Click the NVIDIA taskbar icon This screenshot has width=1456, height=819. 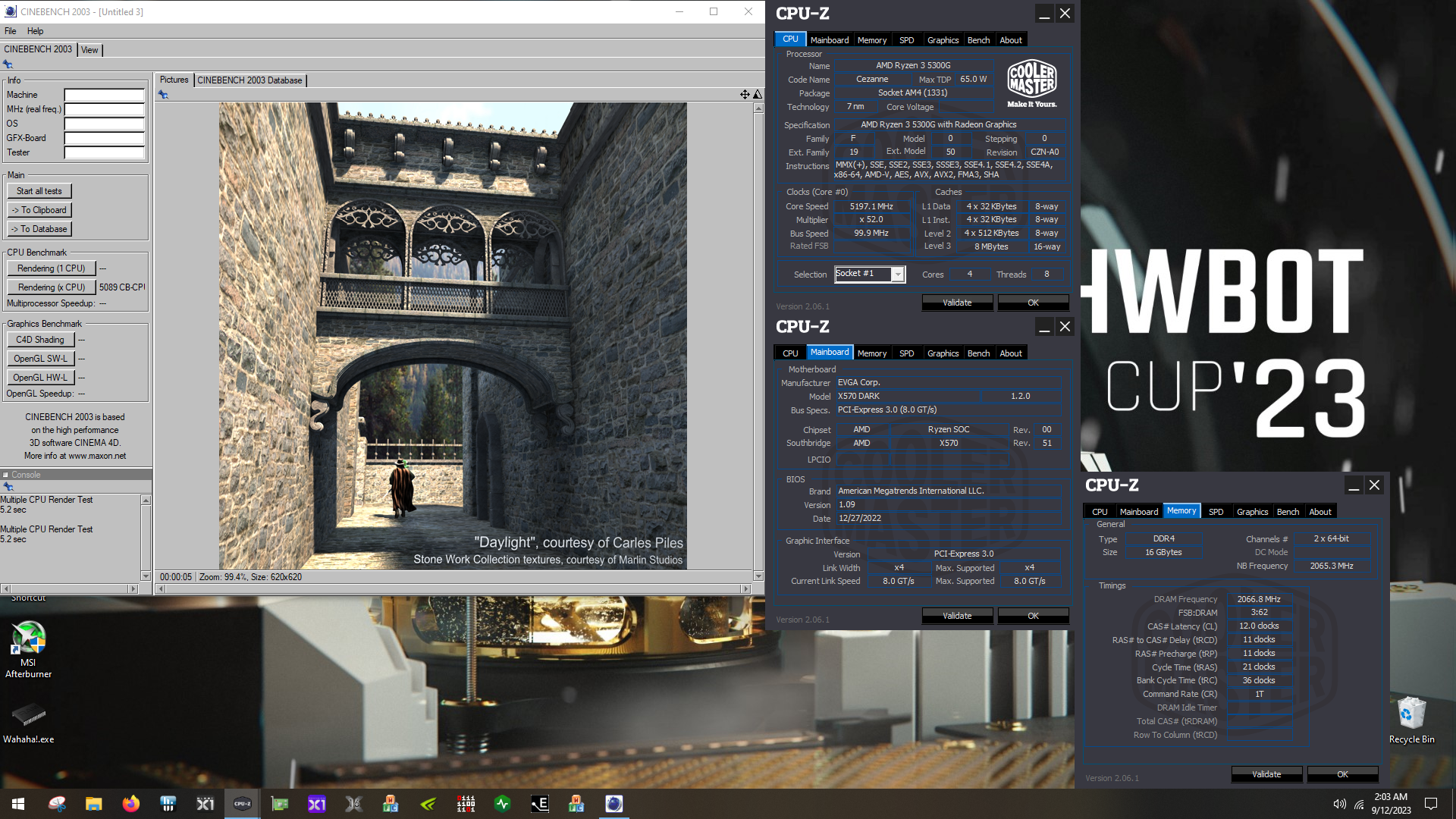pos(428,804)
